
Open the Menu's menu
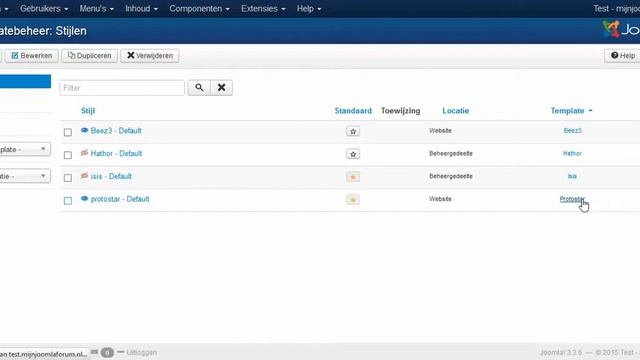97,9
